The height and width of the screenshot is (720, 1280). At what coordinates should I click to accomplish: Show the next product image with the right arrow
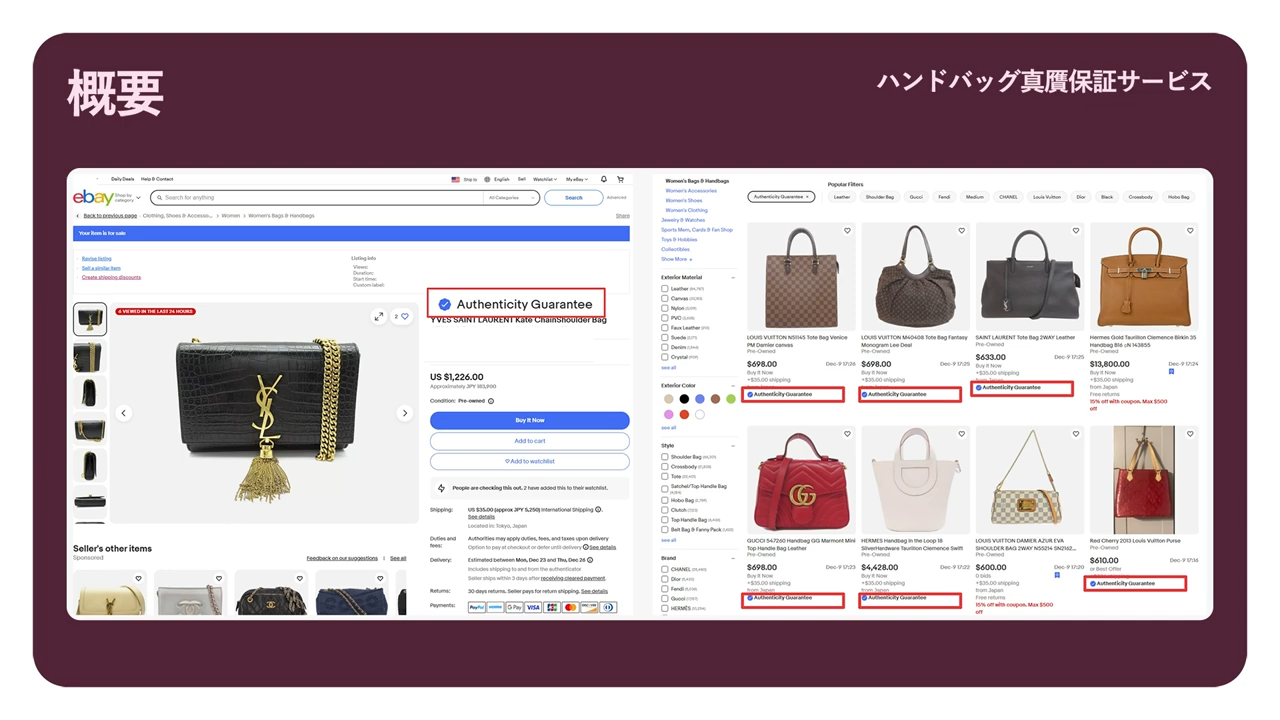click(405, 413)
